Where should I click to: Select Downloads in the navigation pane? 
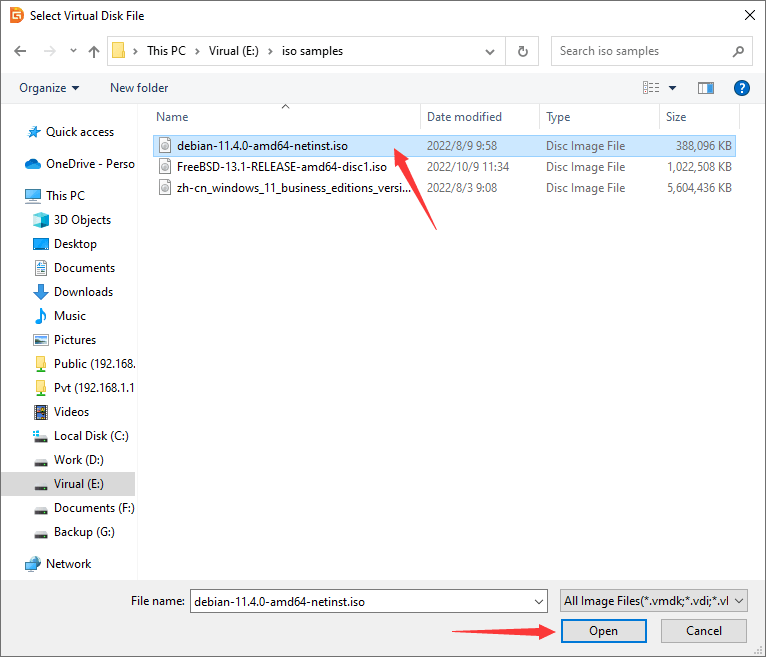coord(83,292)
